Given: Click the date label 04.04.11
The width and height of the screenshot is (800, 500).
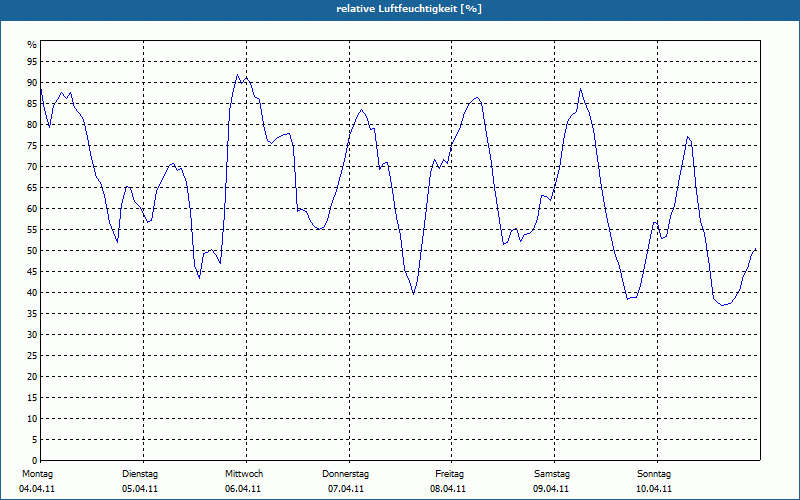Looking at the screenshot, I should pos(37,489).
